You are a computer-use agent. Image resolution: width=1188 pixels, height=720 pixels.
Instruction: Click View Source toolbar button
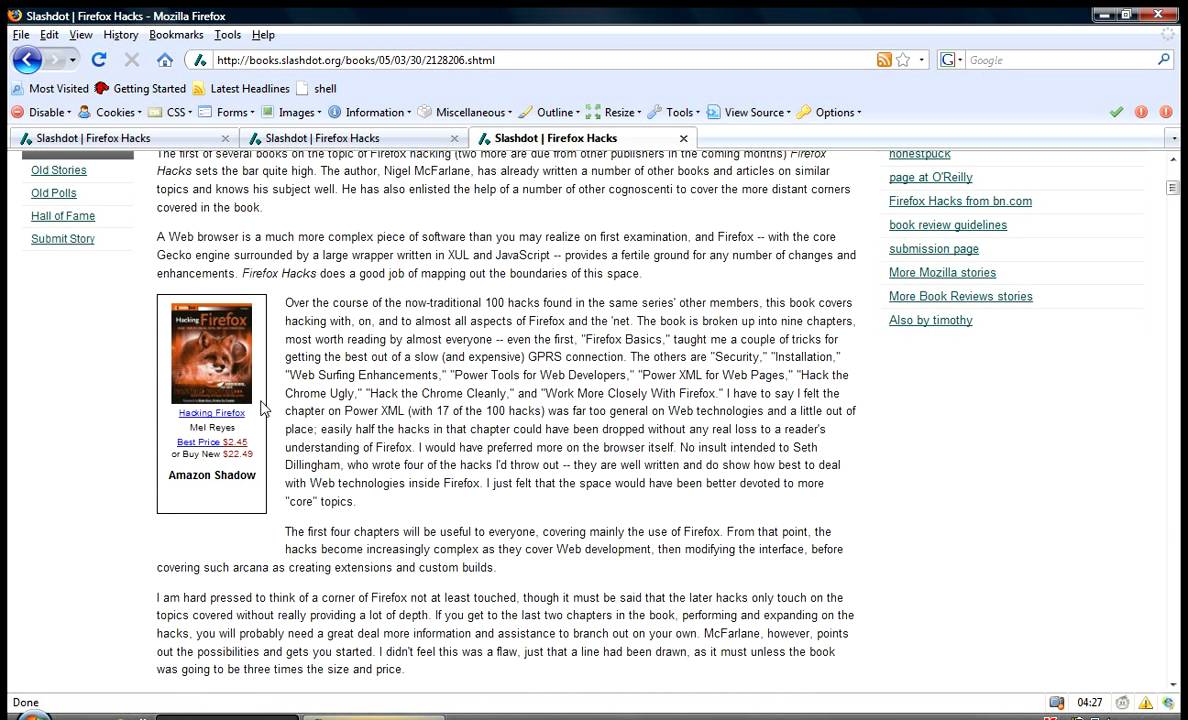pos(749,112)
